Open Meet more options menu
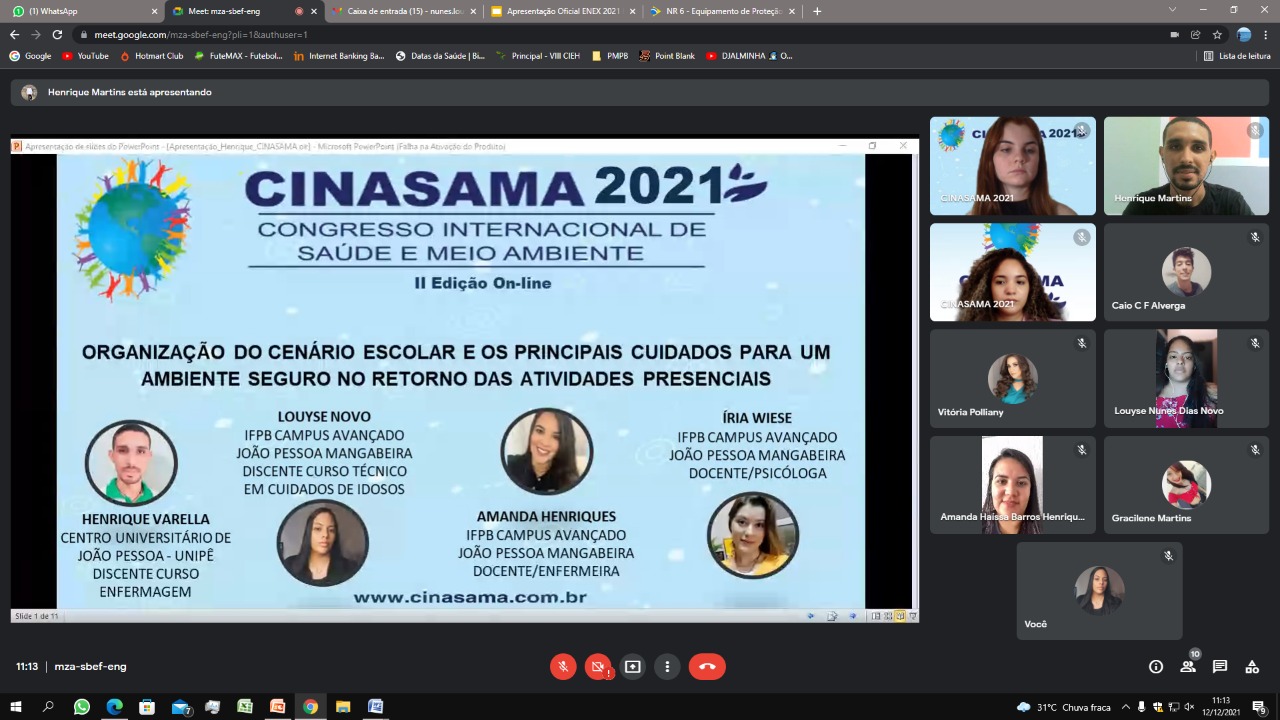The image size is (1280, 720). [667, 667]
